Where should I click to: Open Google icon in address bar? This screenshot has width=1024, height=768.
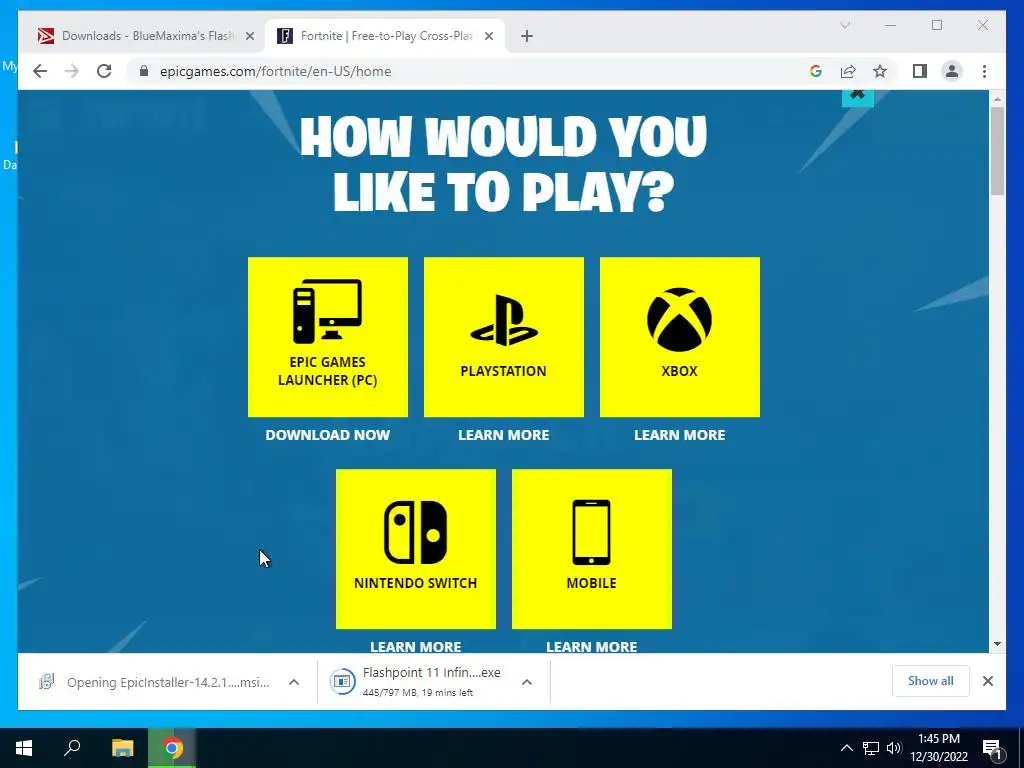tap(816, 71)
